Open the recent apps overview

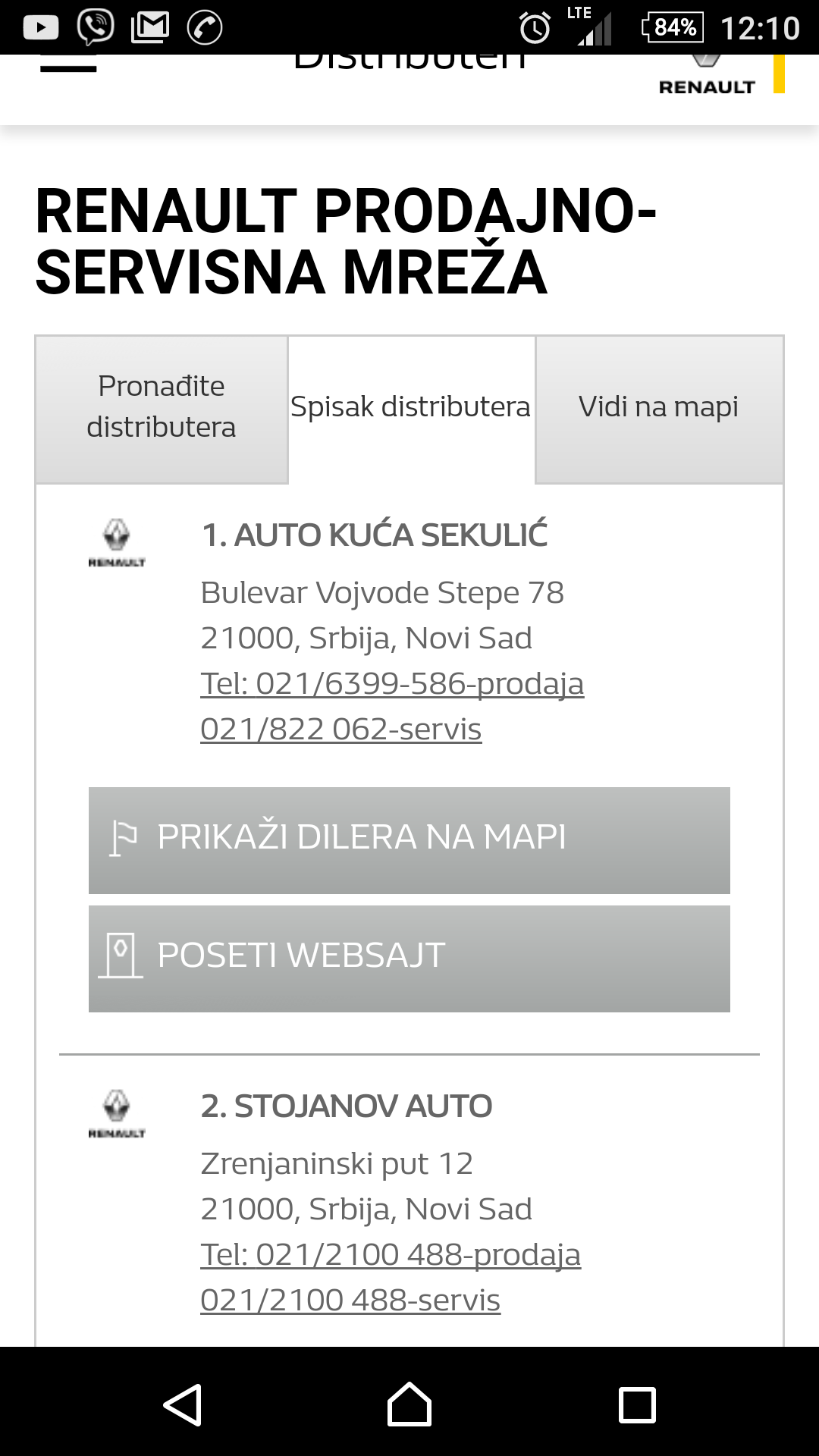[x=637, y=1404]
